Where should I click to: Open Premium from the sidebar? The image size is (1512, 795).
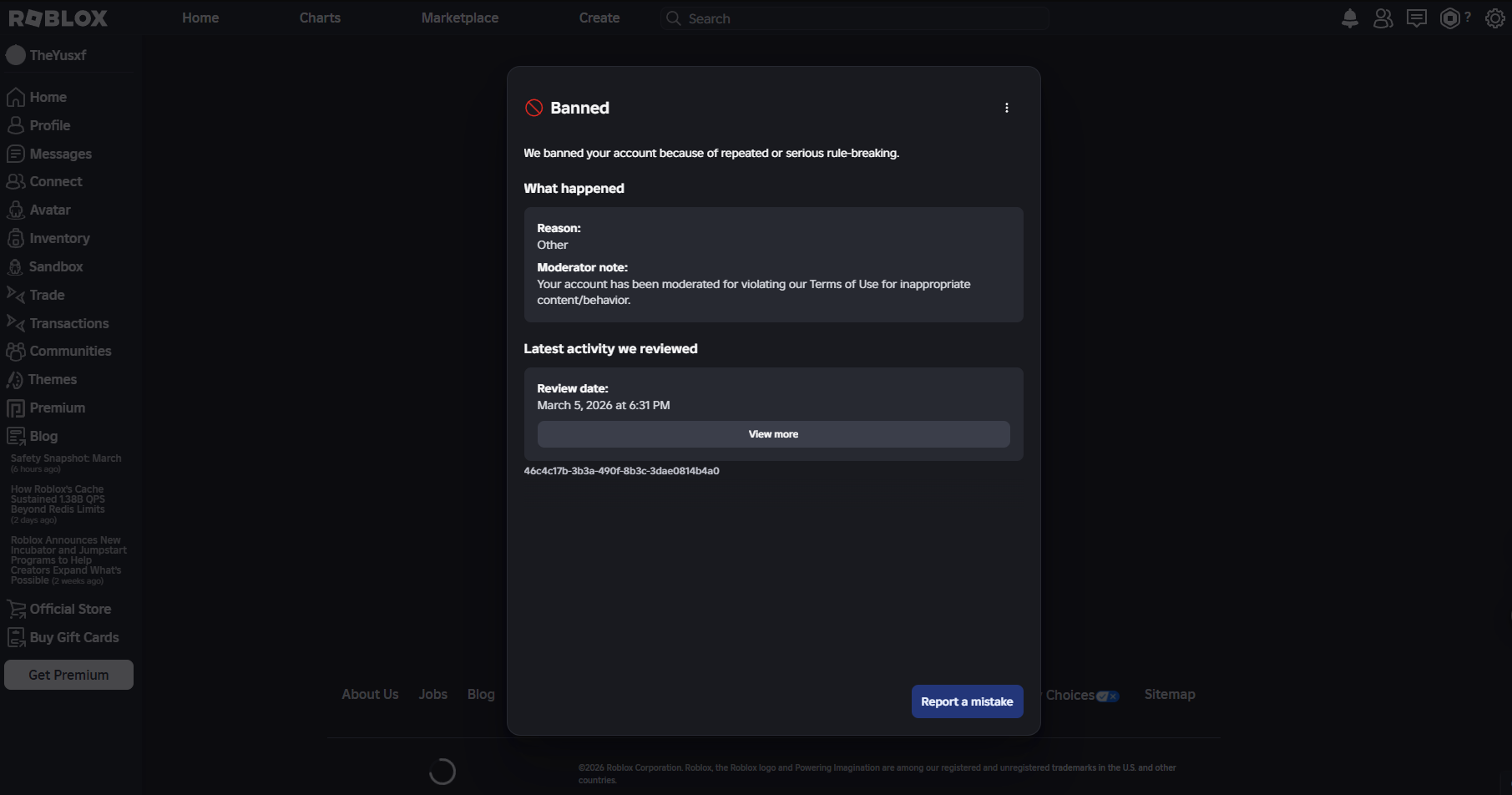46,408
